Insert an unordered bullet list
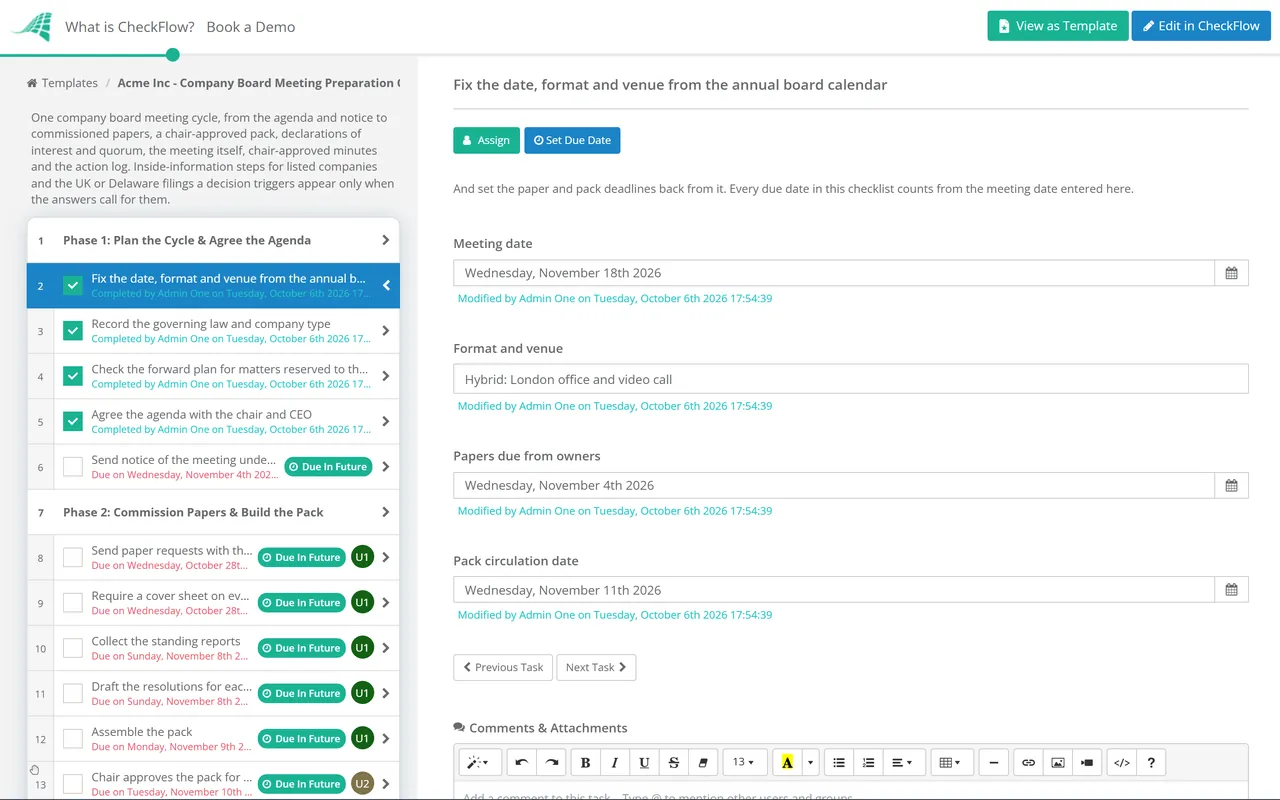 tap(839, 762)
